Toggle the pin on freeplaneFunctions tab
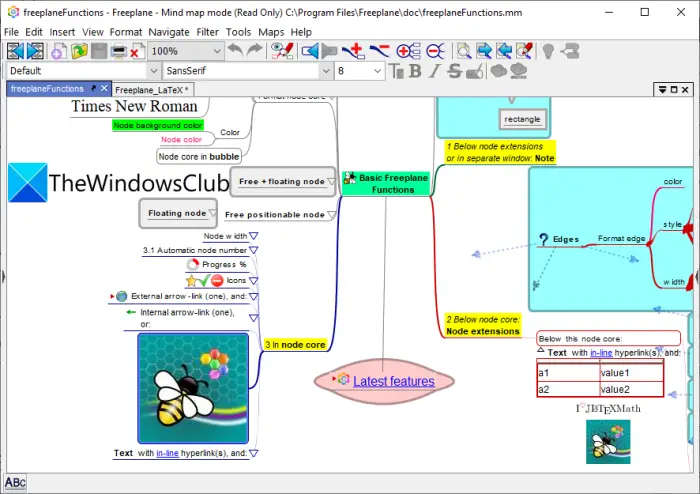The image size is (700, 494). tap(93, 88)
